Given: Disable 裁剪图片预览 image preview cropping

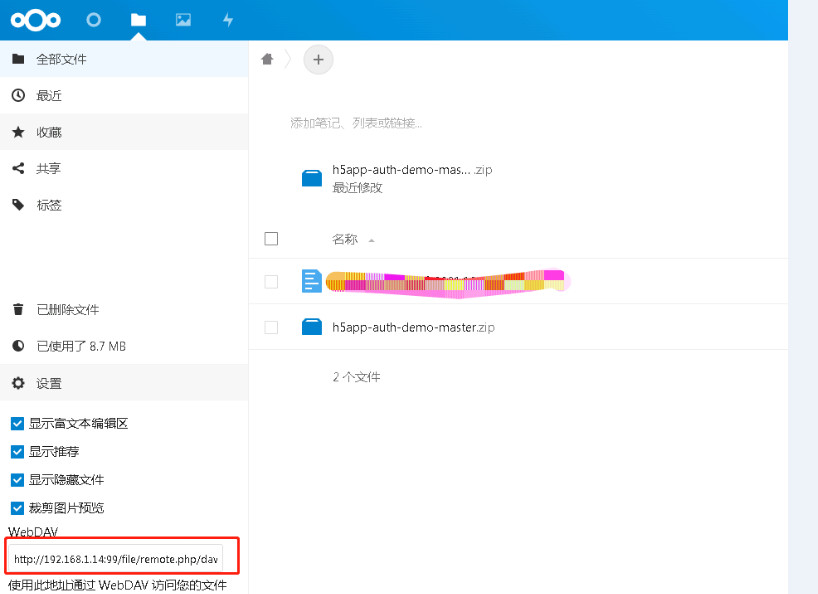Looking at the screenshot, I should (x=17, y=507).
